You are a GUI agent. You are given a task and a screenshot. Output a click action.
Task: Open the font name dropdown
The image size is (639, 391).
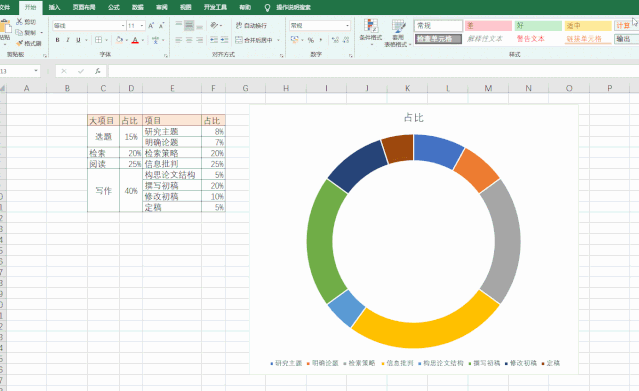pos(123,26)
